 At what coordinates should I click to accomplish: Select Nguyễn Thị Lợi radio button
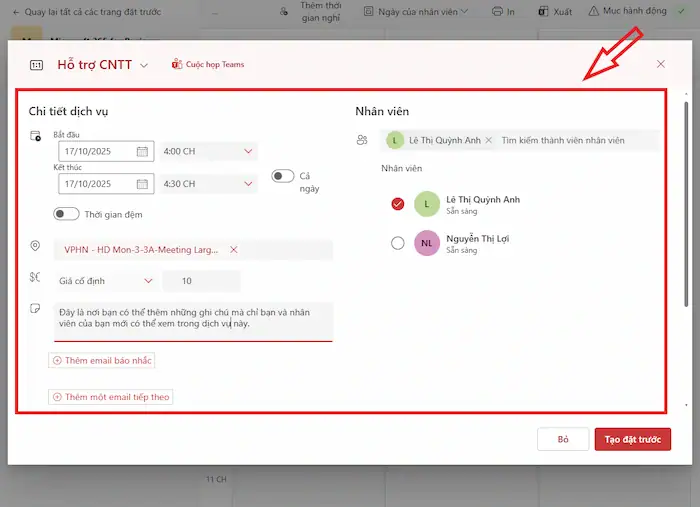[398, 243]
